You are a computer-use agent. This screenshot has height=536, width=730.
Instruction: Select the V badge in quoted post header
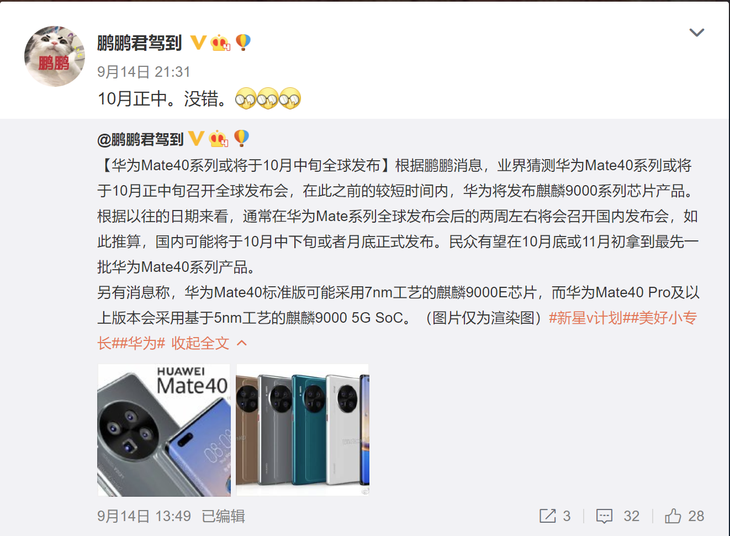click(x=196, y=138)
